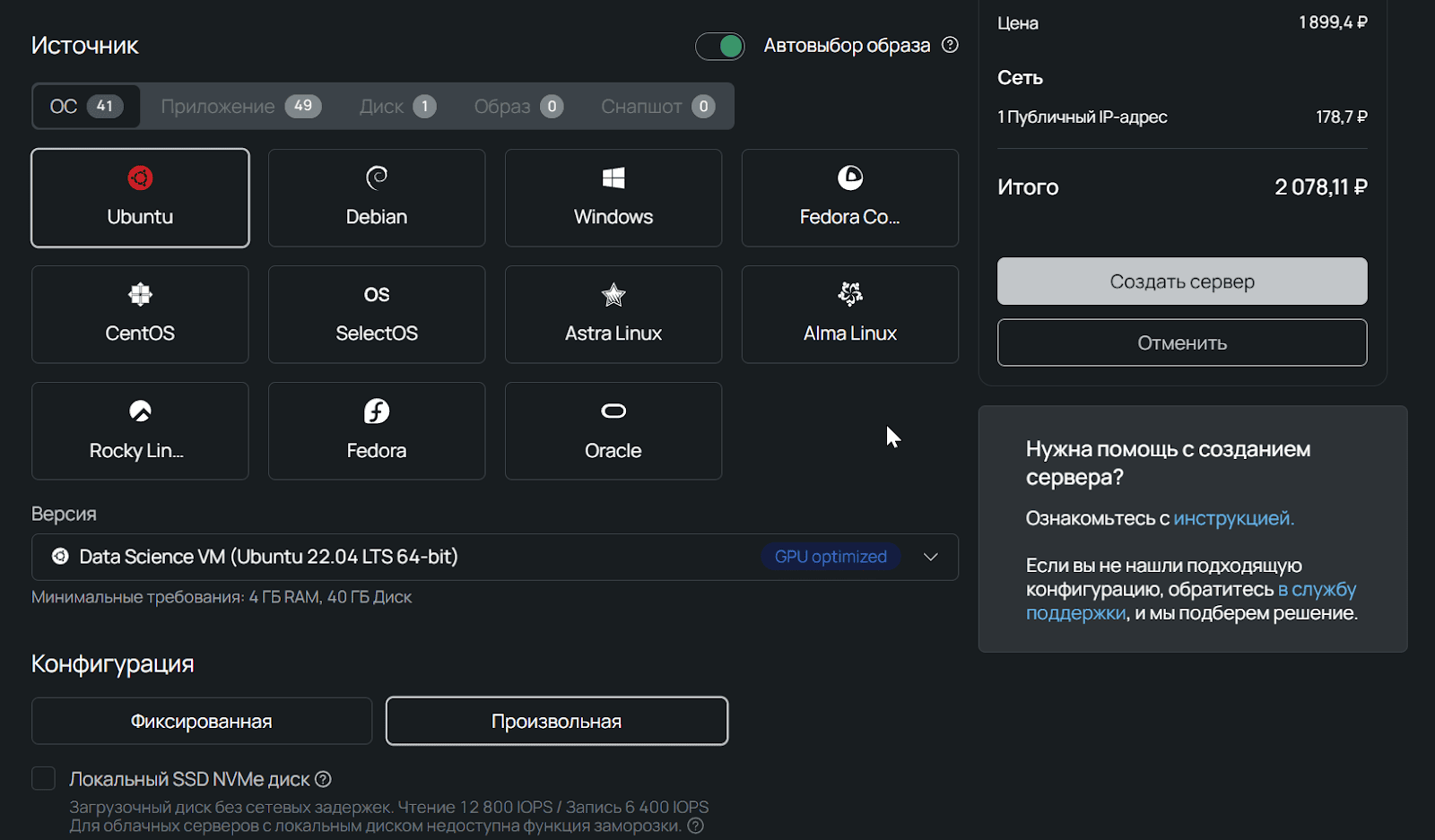This screenshot has width=1435, height=840.
Task: Disable the Автовыбор образа toggle
Action: [x=720, y=46]
